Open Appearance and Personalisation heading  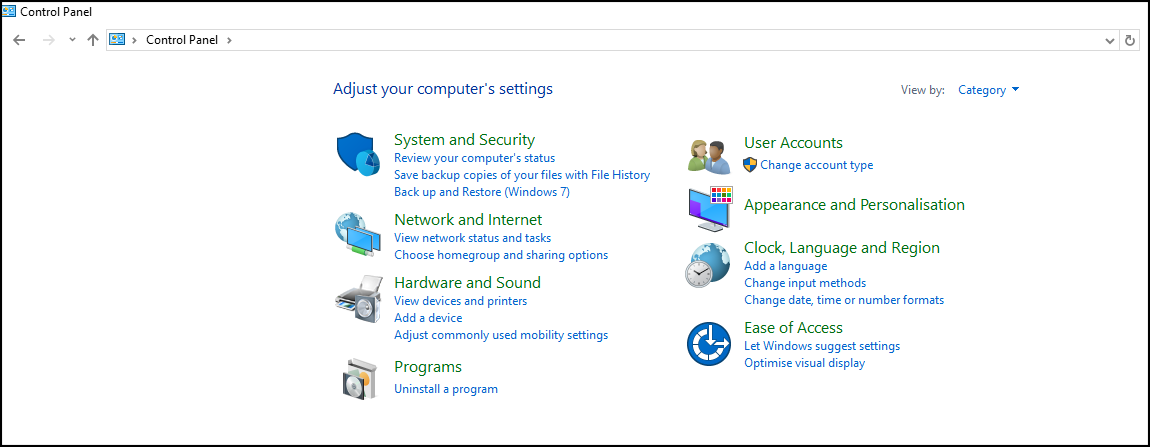(x=854, y=205)
